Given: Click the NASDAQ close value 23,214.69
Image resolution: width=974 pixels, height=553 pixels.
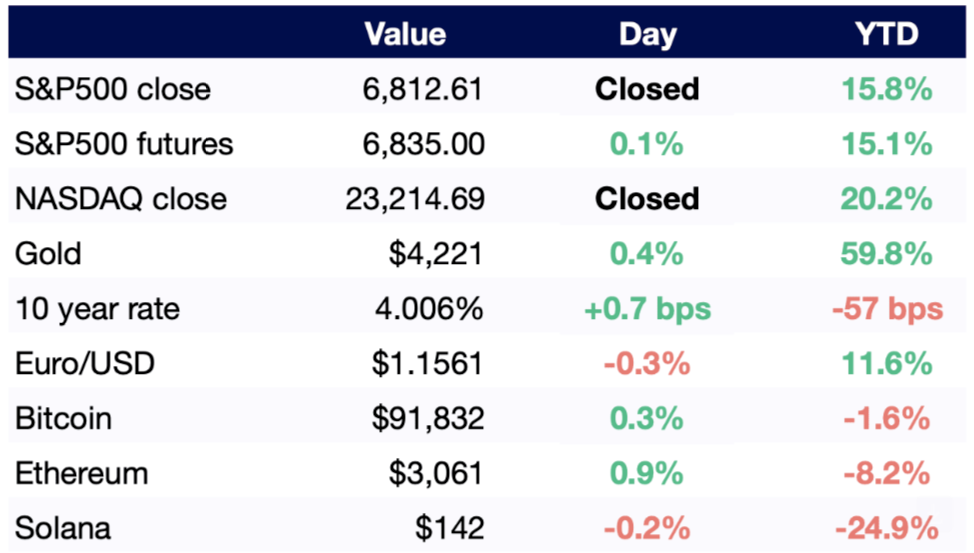Looking at the screenshot, I should 413,198.
